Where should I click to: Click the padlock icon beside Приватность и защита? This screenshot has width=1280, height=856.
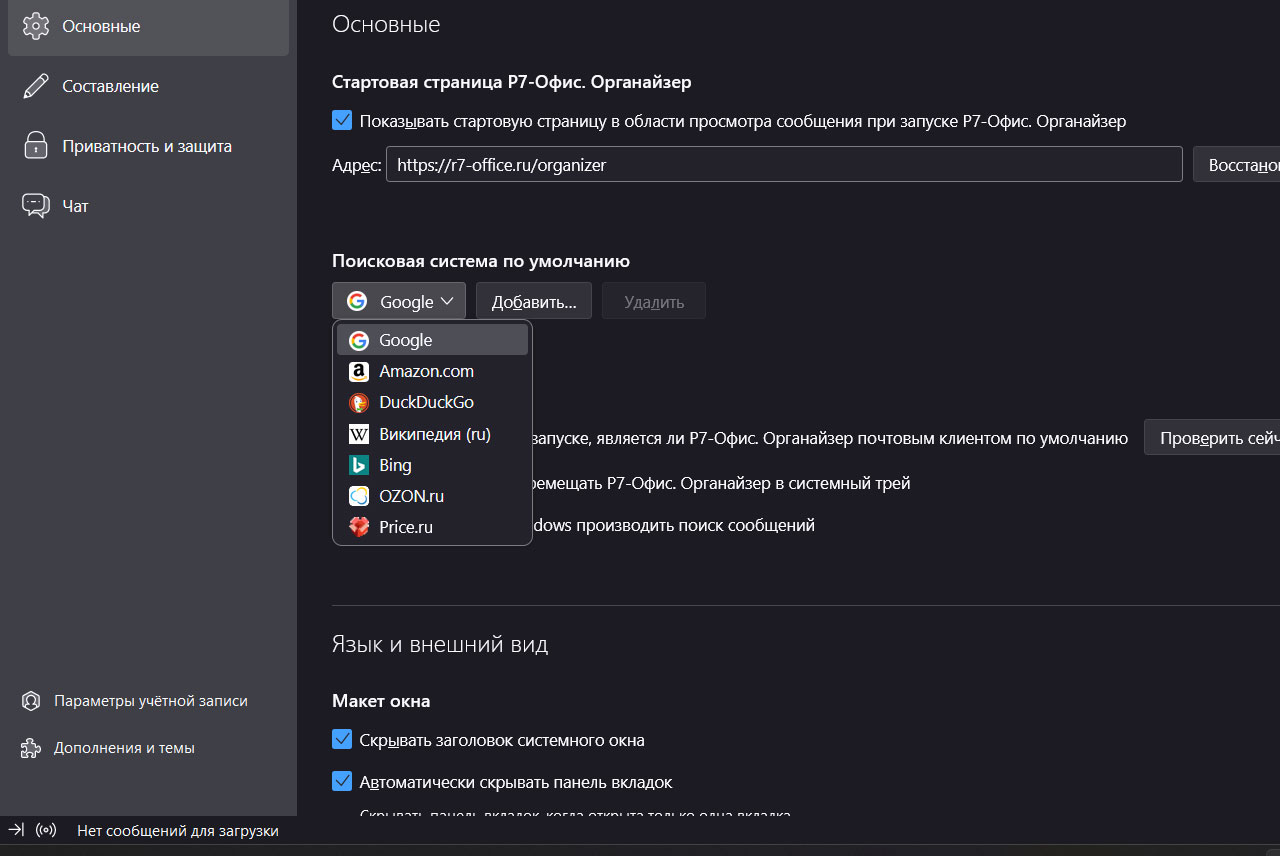(x=36, y=146)
